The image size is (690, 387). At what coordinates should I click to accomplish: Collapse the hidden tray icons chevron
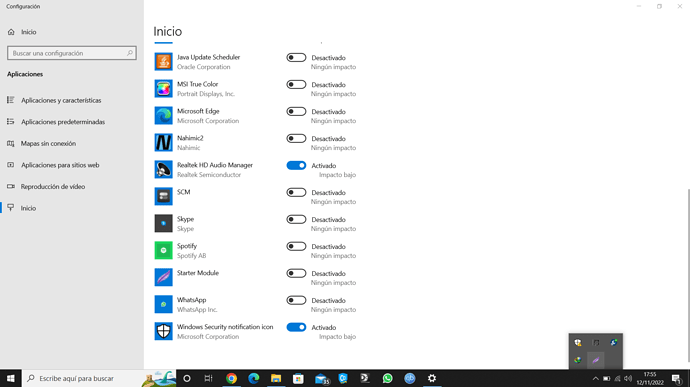pyautogui.click(x=595, y=379)
